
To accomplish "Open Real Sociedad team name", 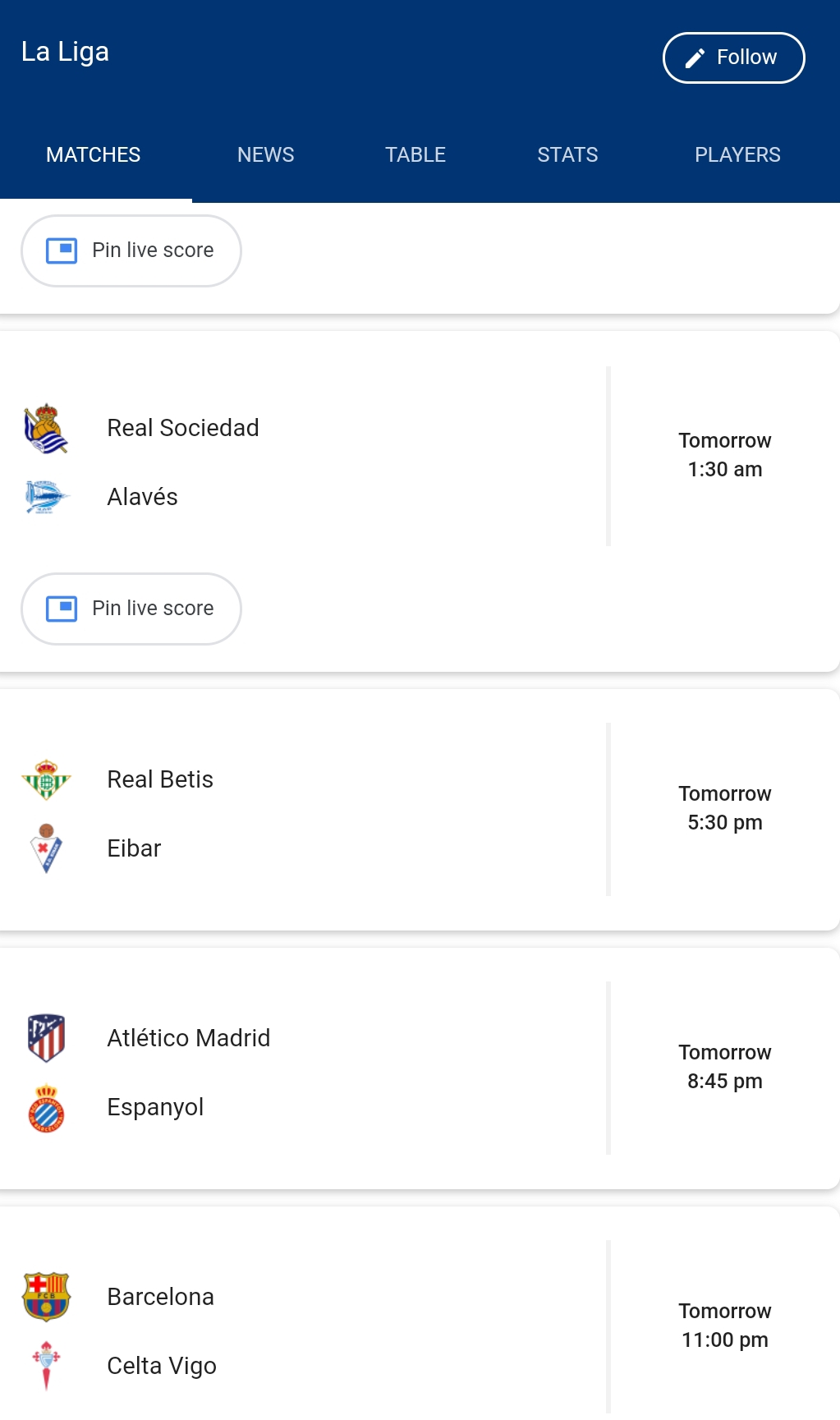I will (x=183, y=428).
